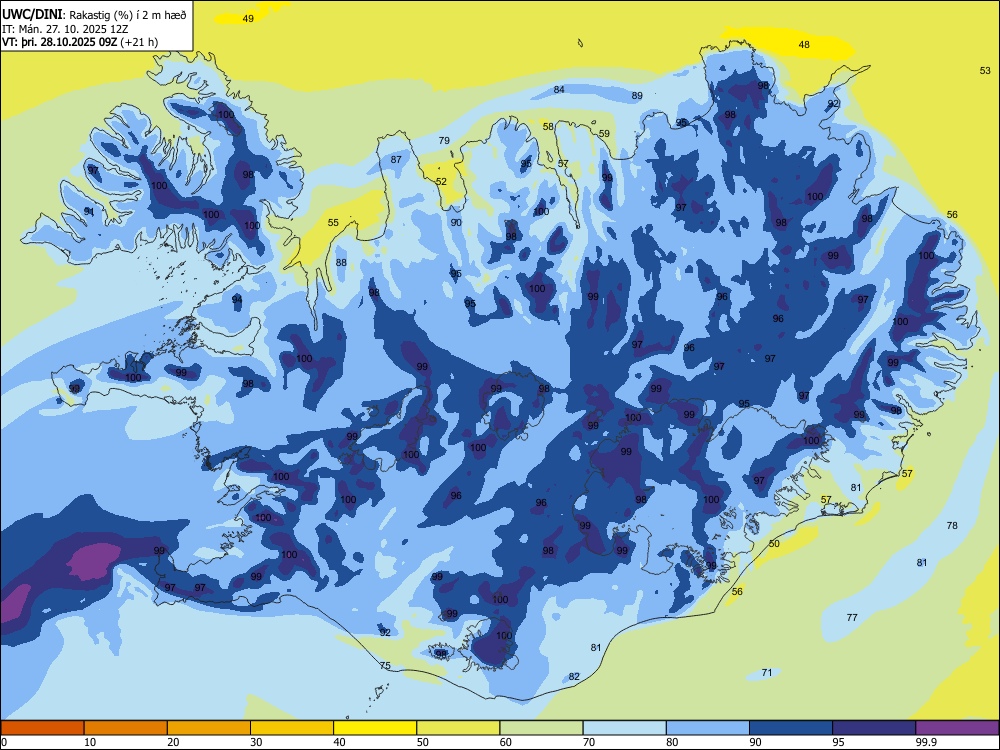Select the 80–90 blue legend swatch

(708, 728)
